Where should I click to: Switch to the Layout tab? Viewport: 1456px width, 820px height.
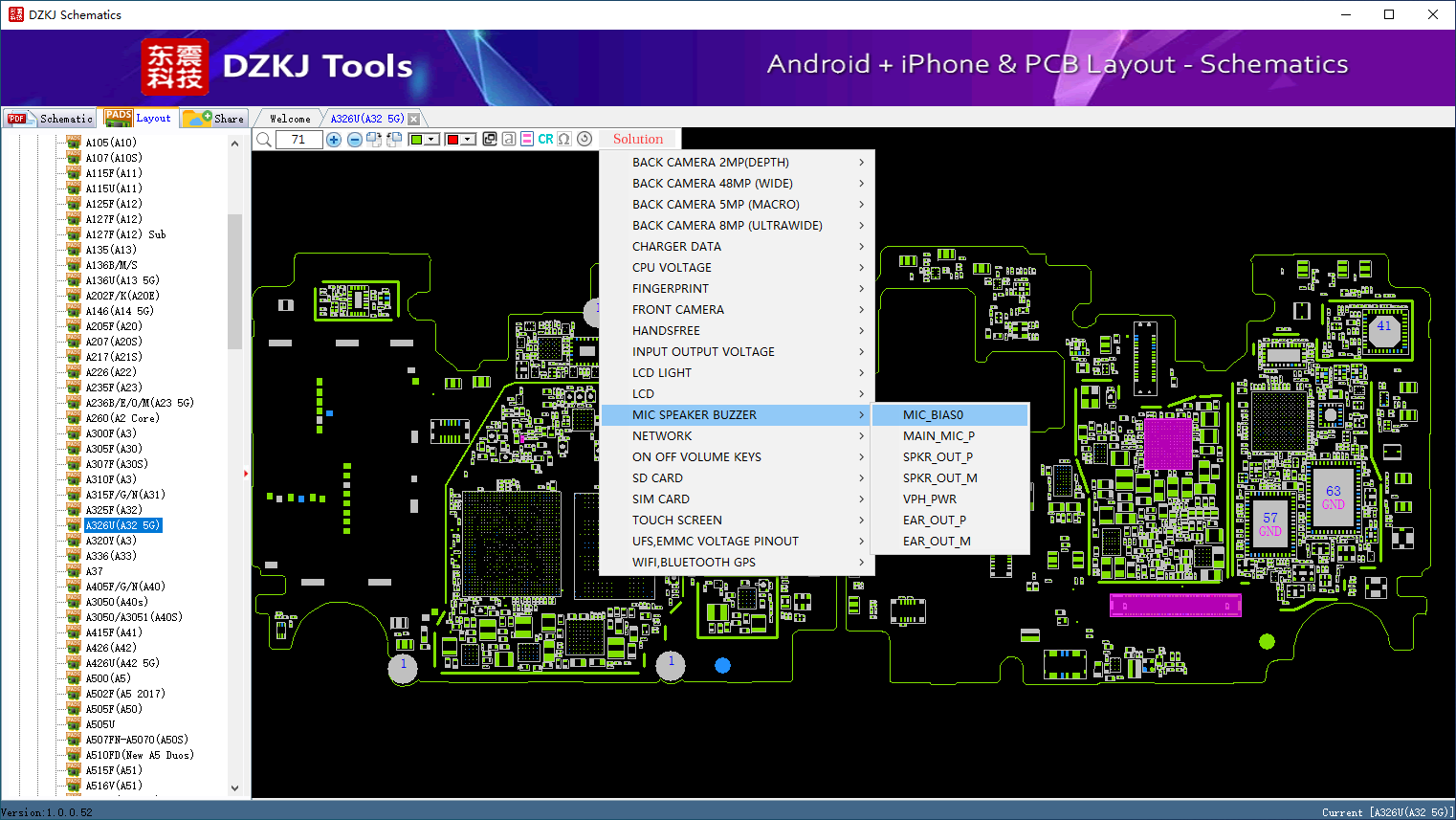[x=139, y=118]
